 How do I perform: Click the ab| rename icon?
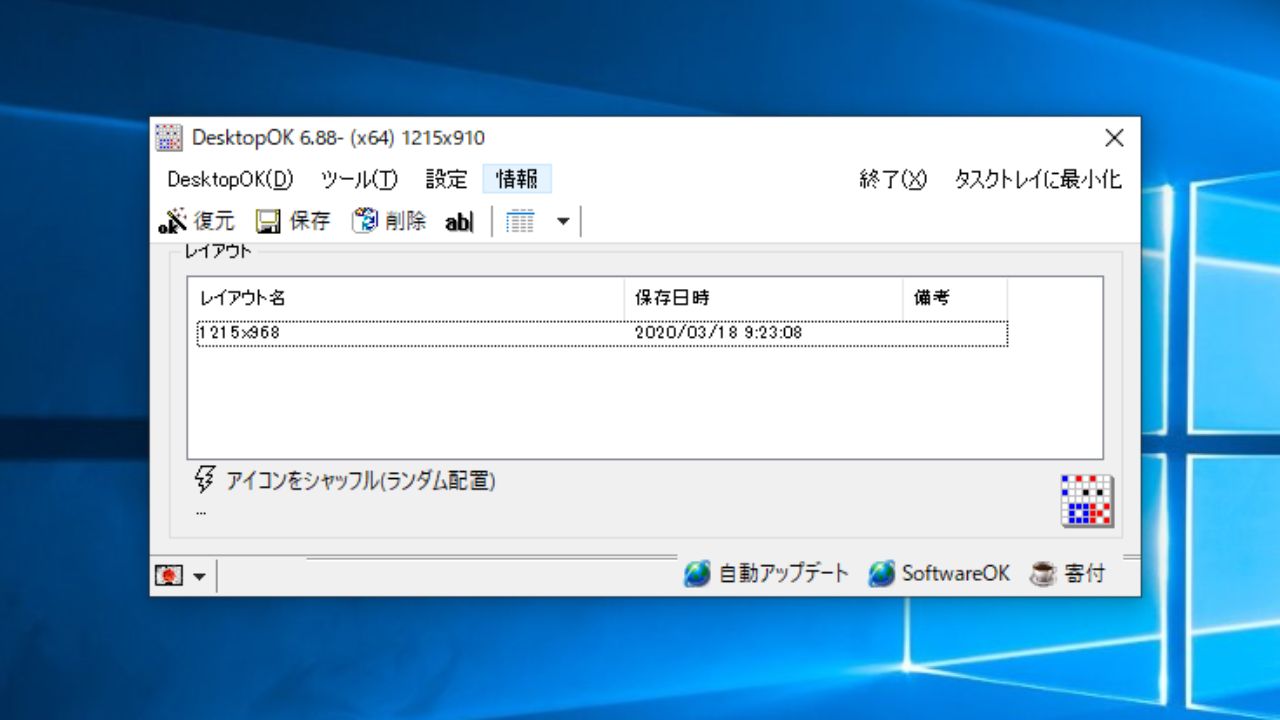[460, 222]
